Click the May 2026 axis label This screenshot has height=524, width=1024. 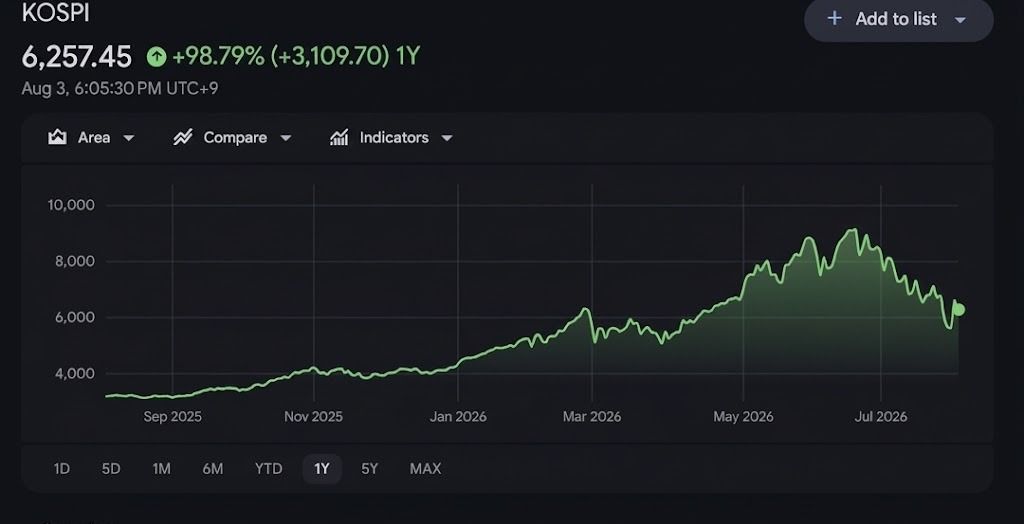click(x=743, y=417)
